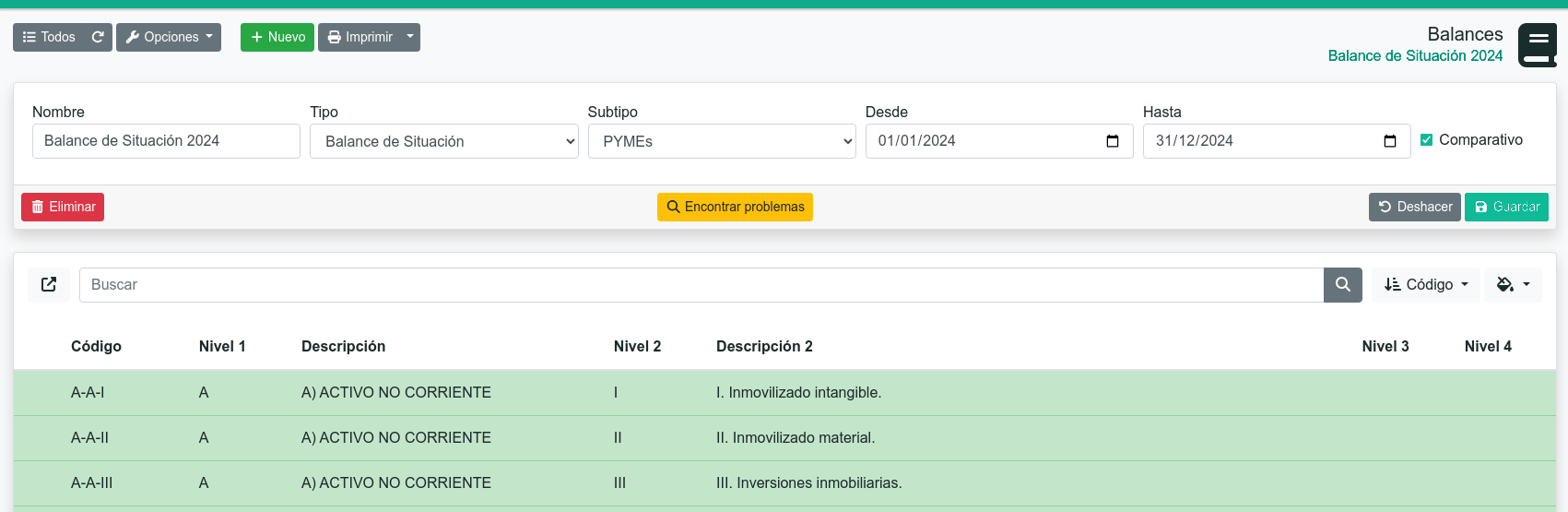Click the reload arrow icon beside Todos
The width and height of the screenshot is (1568, 512).
[98, 37]
